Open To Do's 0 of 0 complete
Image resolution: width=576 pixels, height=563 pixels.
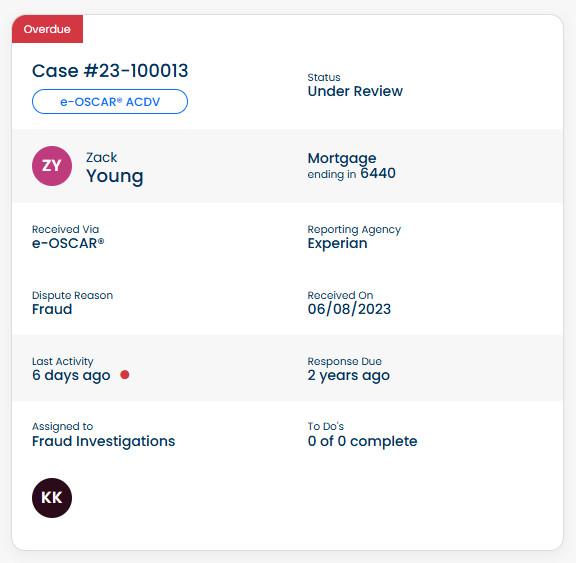pyautogui.click(x=362, y=441)
